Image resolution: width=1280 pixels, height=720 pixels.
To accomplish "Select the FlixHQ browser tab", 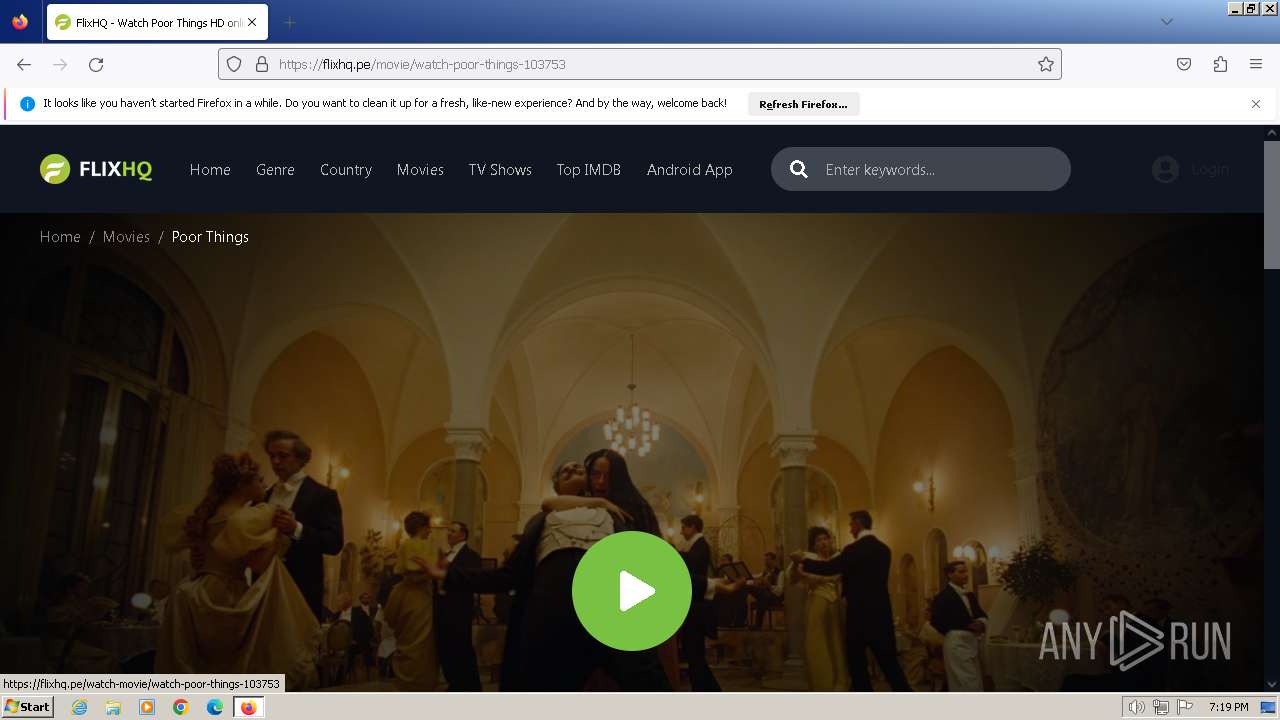I will (x=157, y=22).
